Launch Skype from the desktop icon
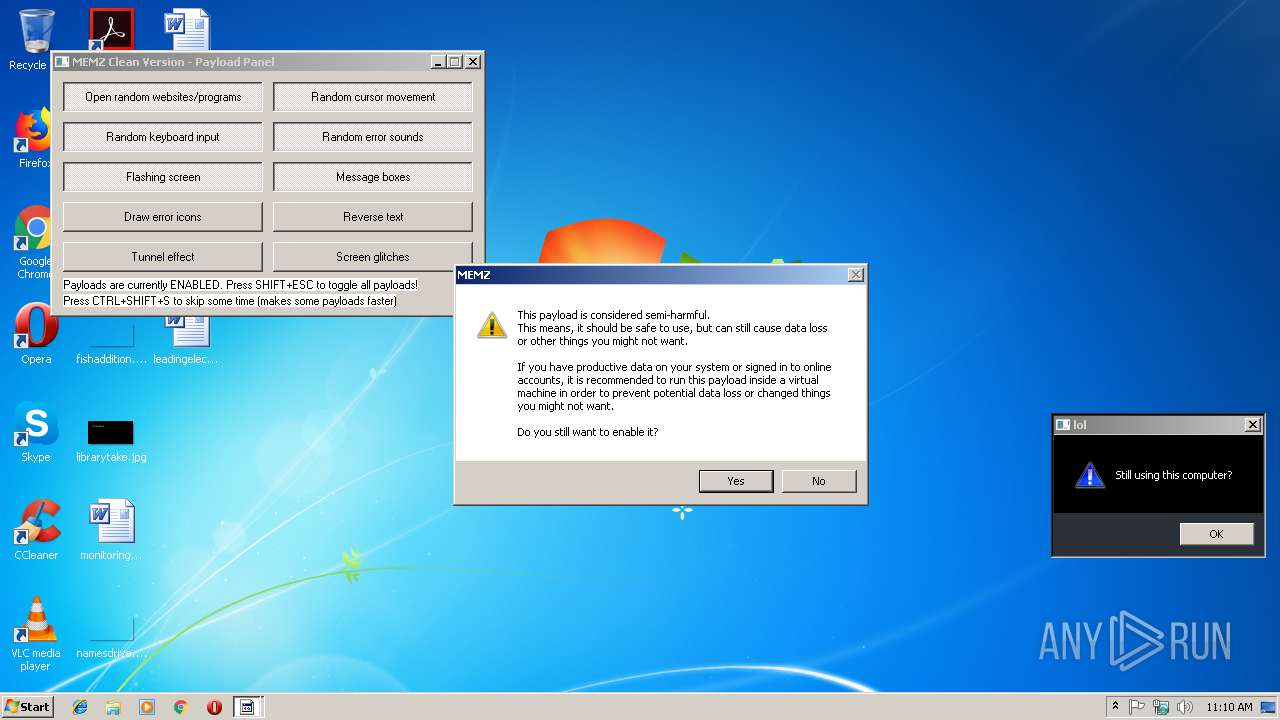 coord(36,433)
